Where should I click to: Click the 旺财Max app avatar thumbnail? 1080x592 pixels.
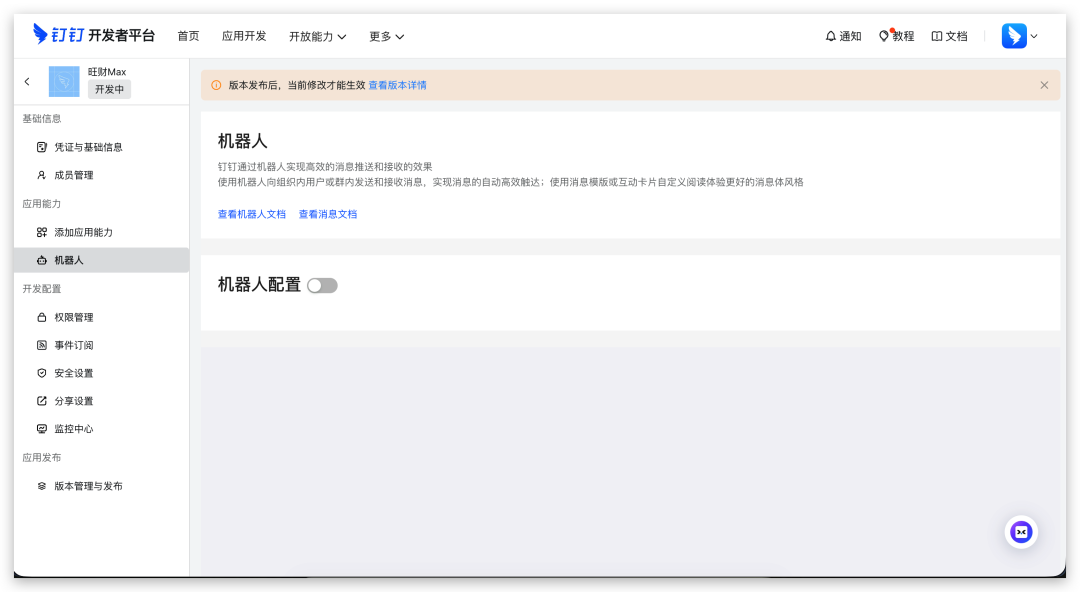[x=64, y=82]
